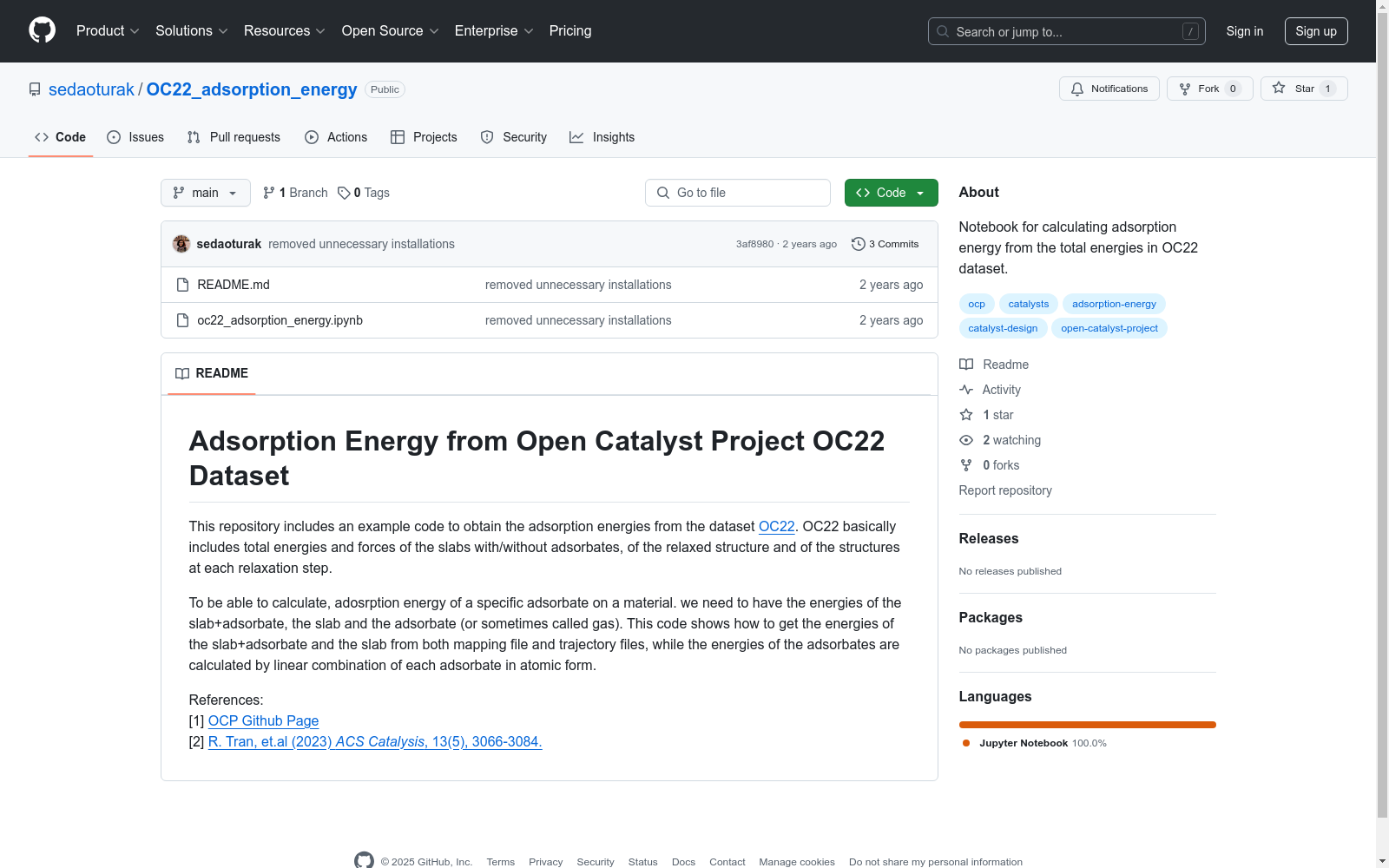Click the fork icon in Fork button
The height and width of the screenshot is (868, 1389).
[x=1185, y=89]
